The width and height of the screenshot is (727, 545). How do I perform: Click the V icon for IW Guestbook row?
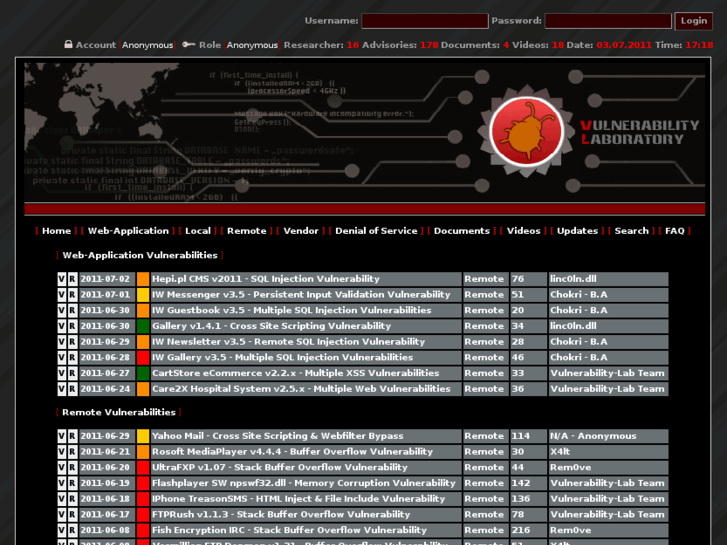click(62, 311)
